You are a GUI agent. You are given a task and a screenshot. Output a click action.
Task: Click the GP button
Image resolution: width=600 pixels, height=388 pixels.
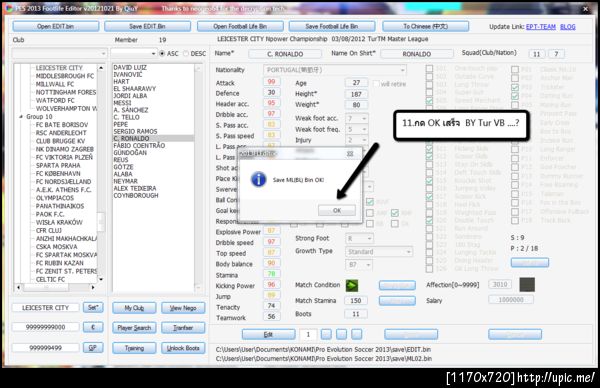pyautogui.click(x=93, y=347)
